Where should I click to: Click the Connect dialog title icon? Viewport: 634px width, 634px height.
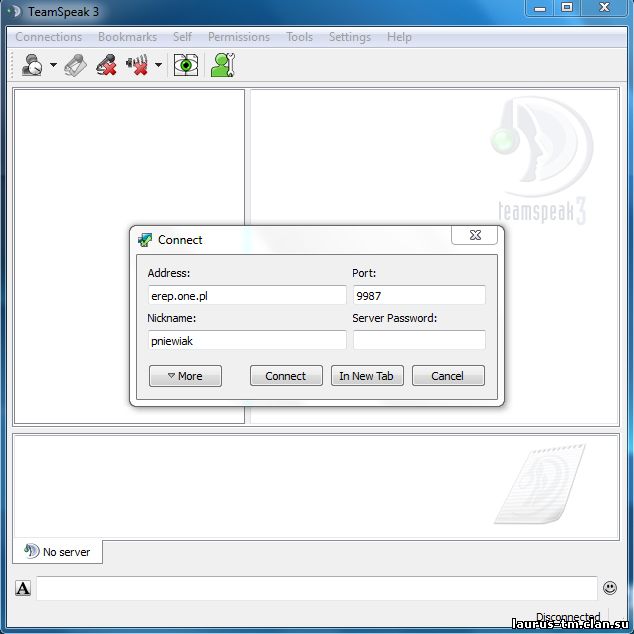(145, 240)
